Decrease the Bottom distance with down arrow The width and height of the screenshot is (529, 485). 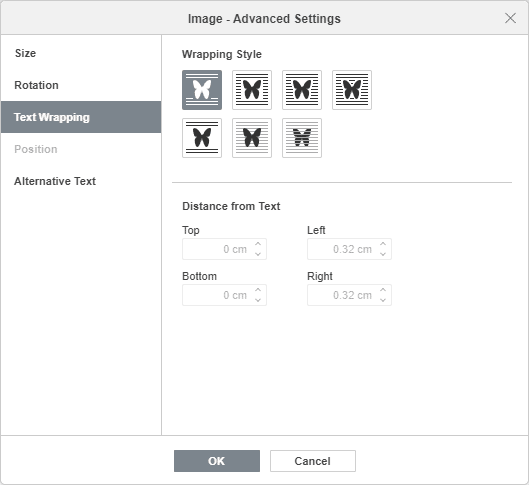pos(258,300)
